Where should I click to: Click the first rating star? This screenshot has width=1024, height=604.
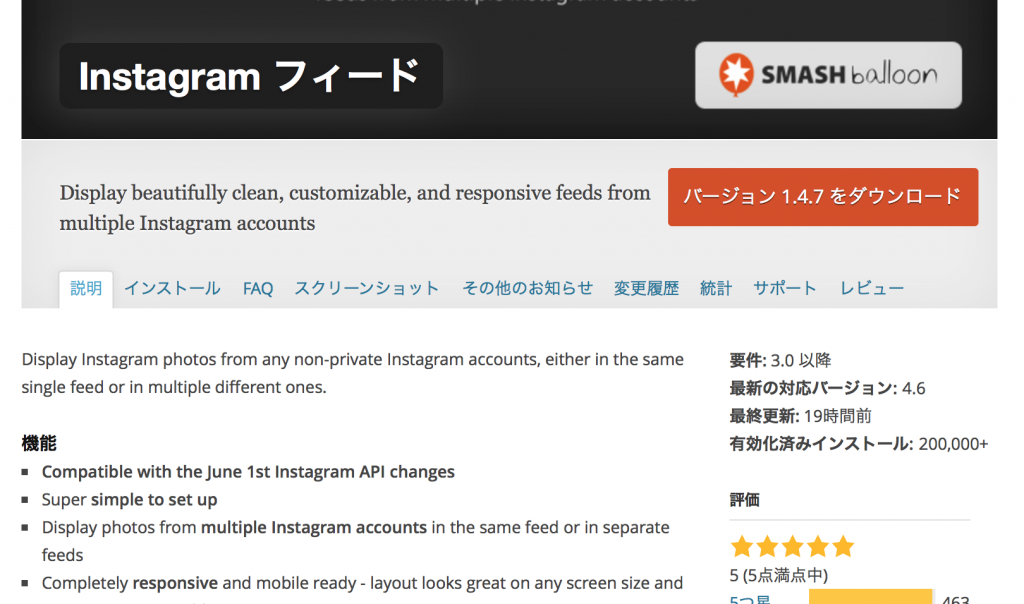[742, 546]
